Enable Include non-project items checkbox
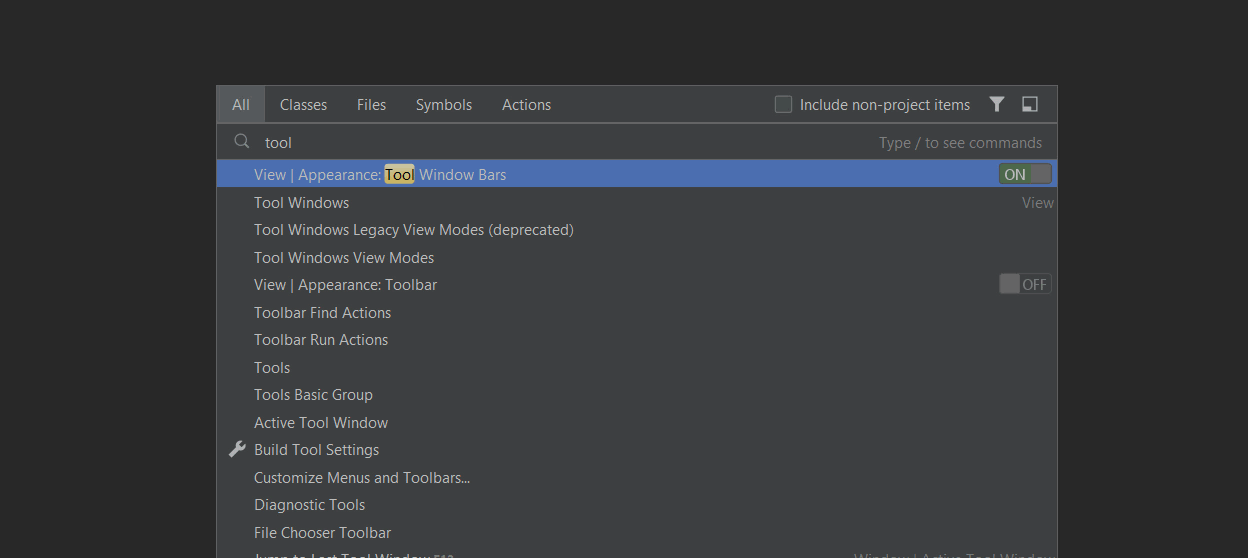 [x=784, y=104]
